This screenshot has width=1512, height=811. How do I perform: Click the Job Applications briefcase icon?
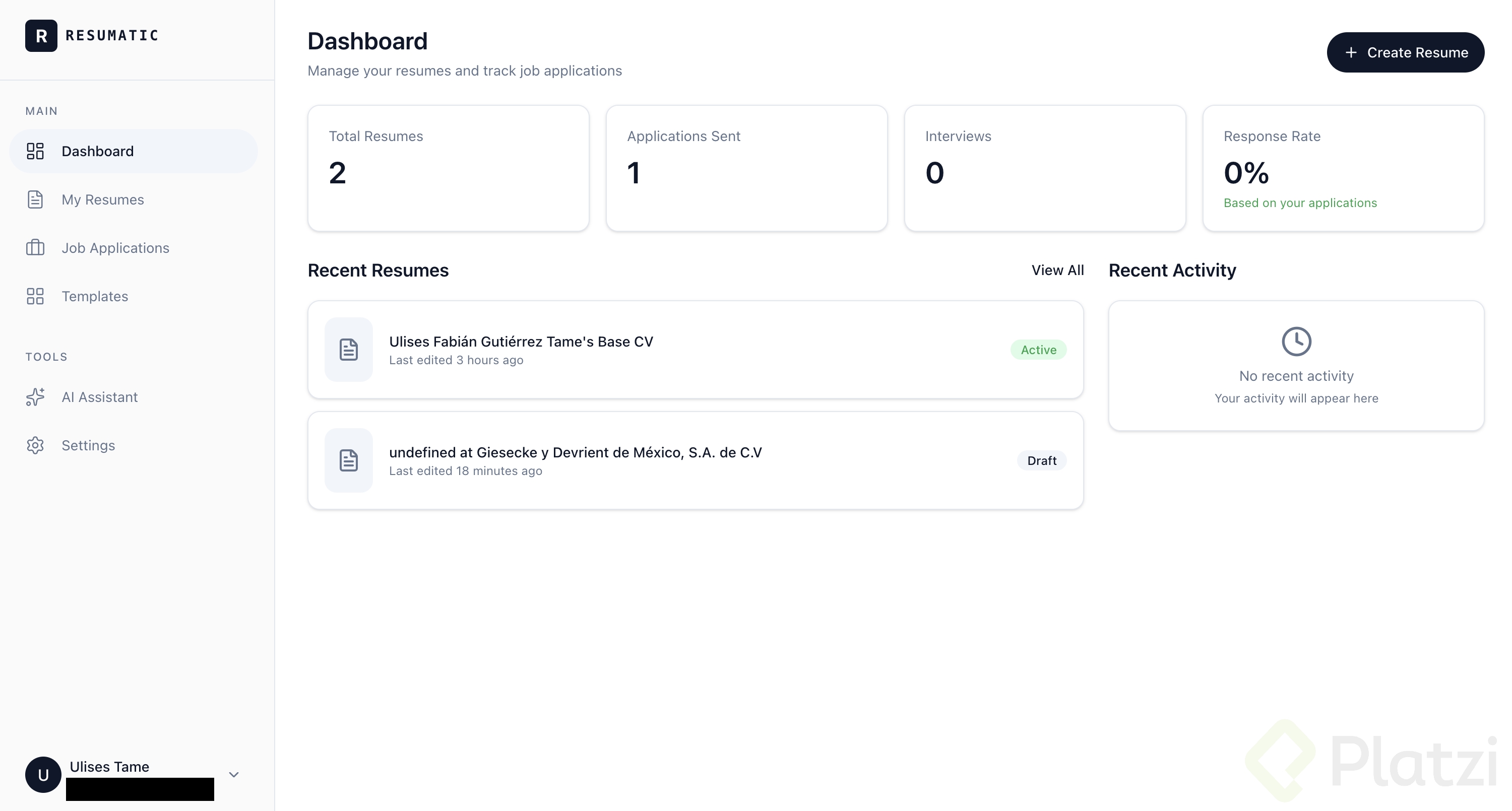35,248
